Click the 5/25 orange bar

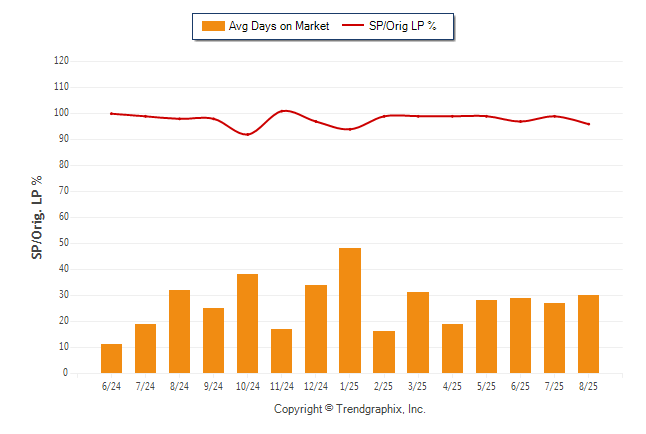[x=487, y=336]
